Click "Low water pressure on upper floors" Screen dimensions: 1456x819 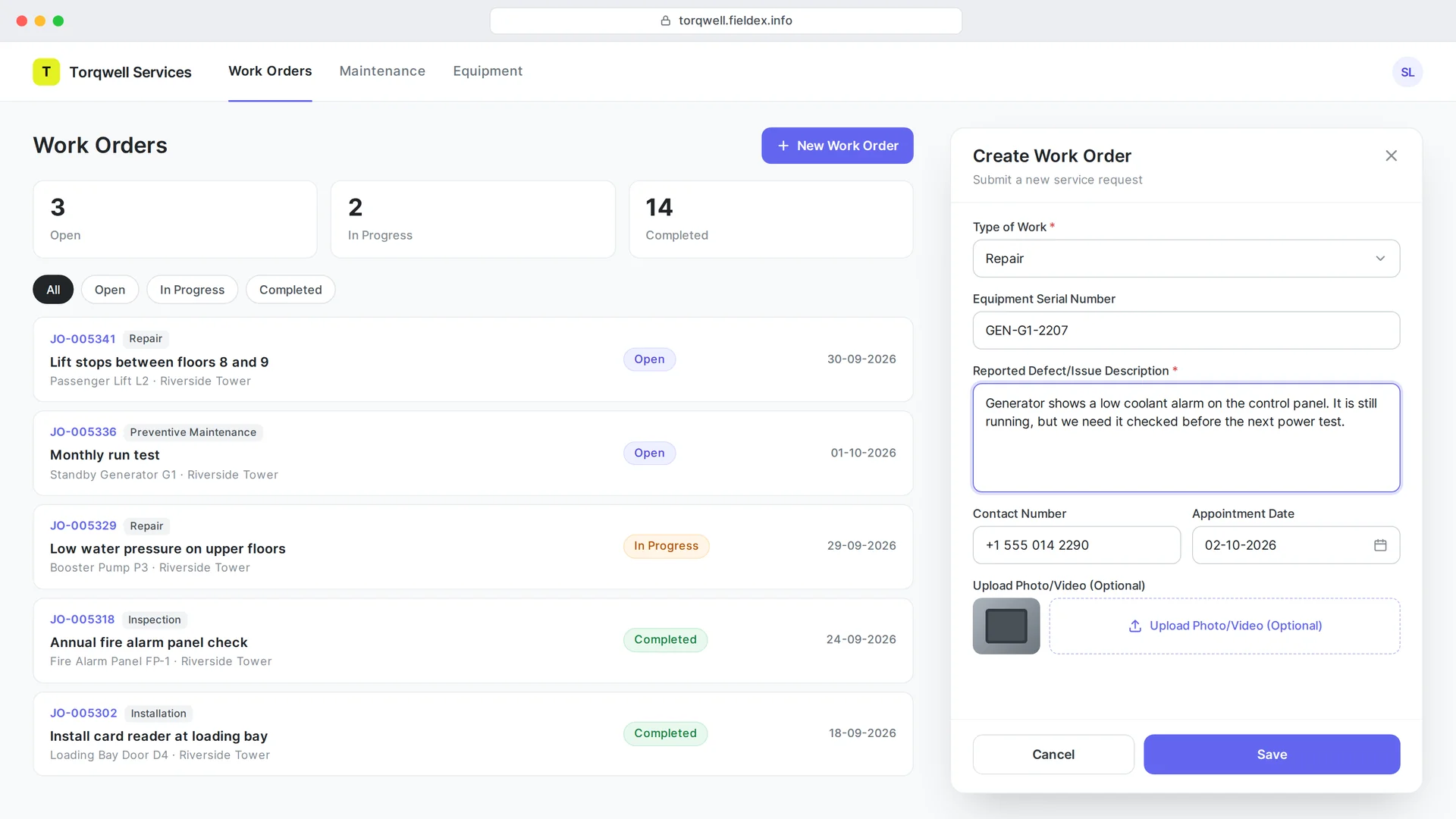[x=168, y=548]
